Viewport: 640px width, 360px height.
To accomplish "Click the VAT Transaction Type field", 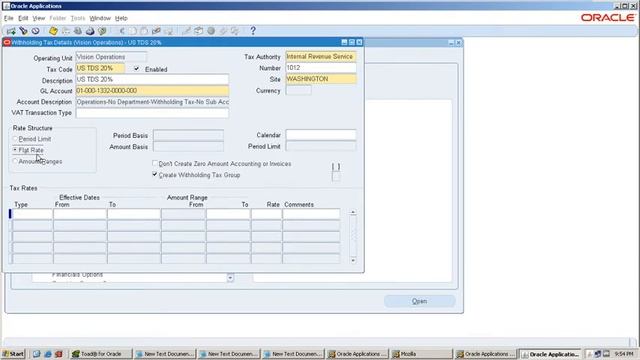I will point(152,113).
